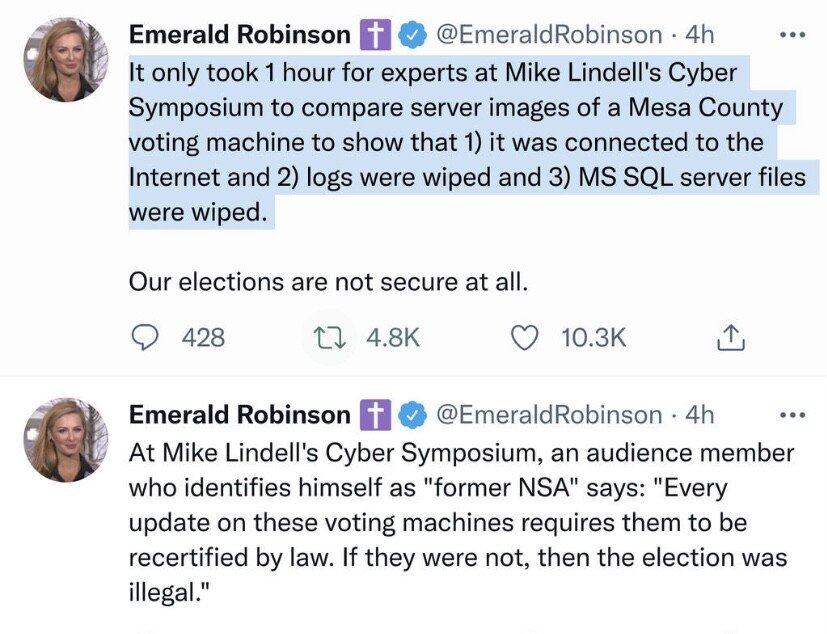
Task: Click the verified badge on the first tweet
Action: point(410,34)
